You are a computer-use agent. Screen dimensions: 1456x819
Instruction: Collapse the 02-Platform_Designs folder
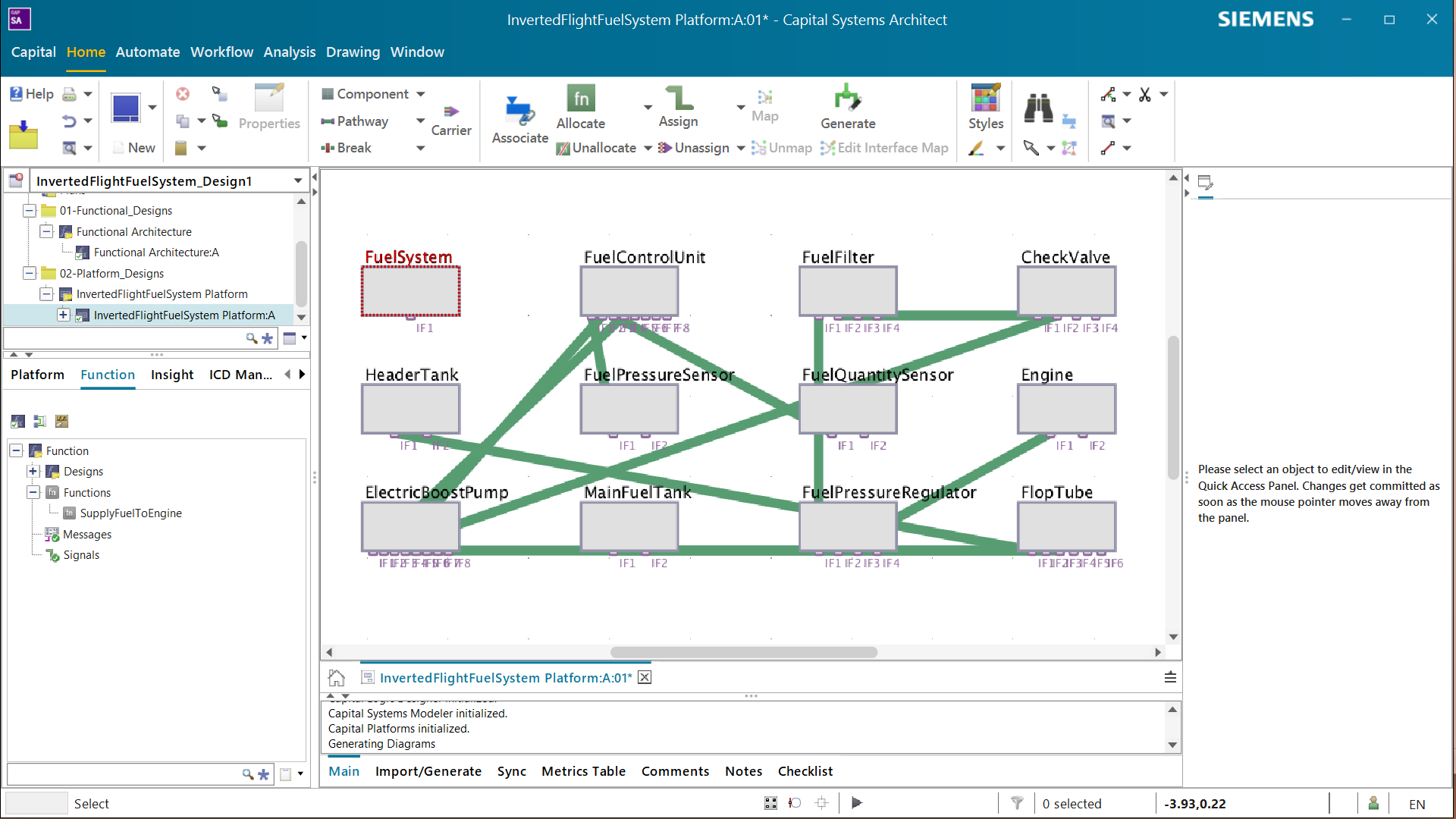[30, 273]
